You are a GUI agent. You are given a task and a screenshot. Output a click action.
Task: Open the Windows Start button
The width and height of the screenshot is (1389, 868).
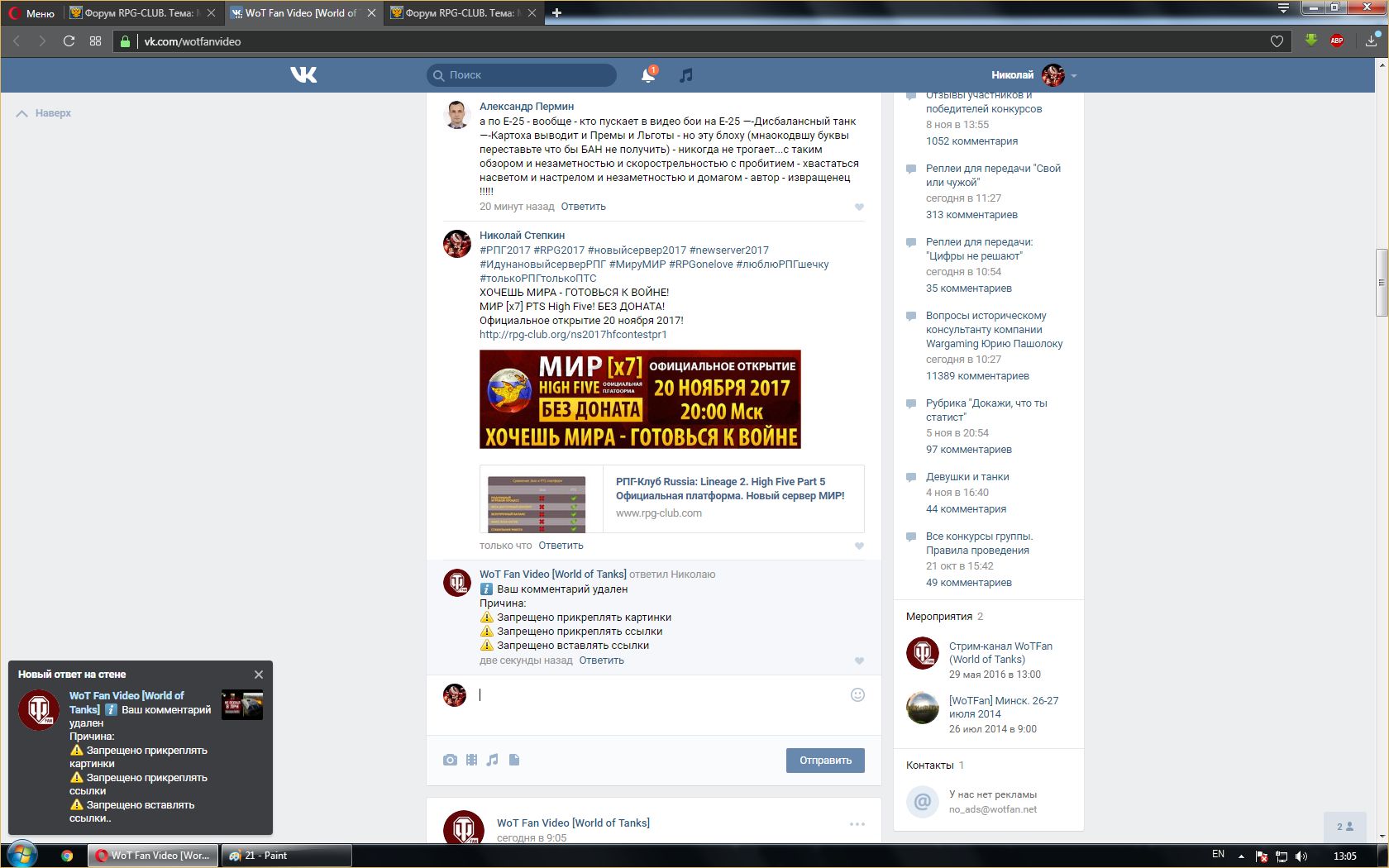[21, 855]
